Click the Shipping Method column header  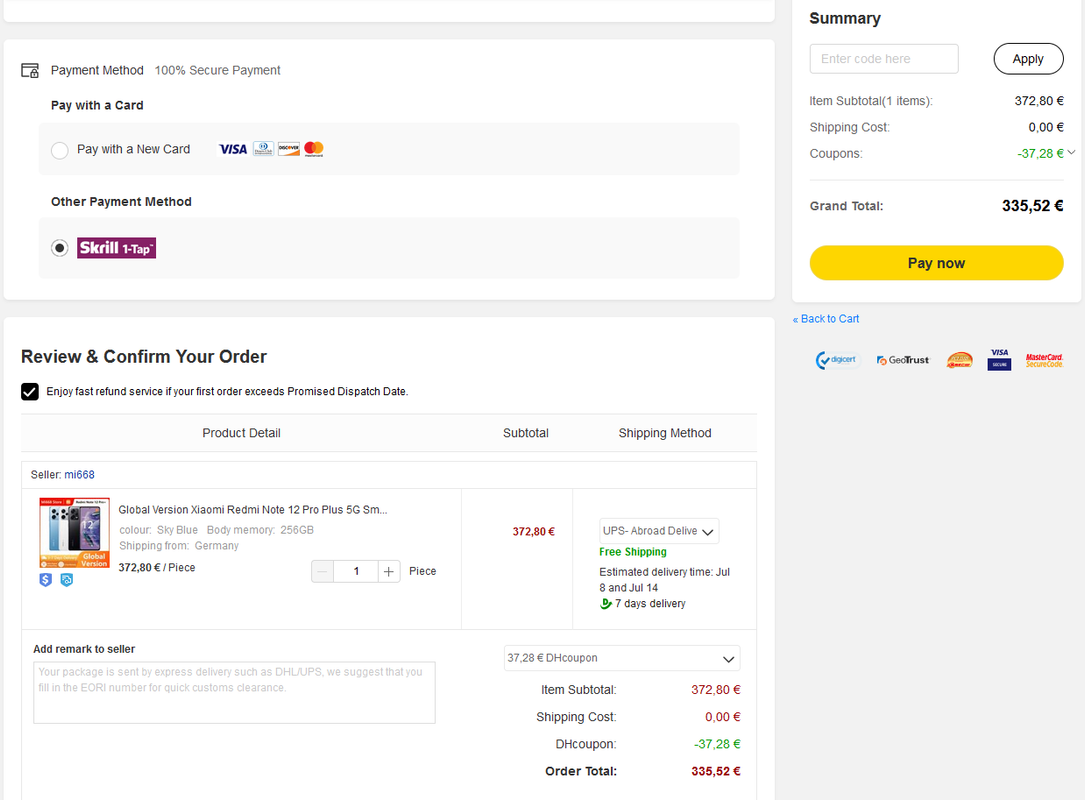pyautogui.click(x=665, y=433)
